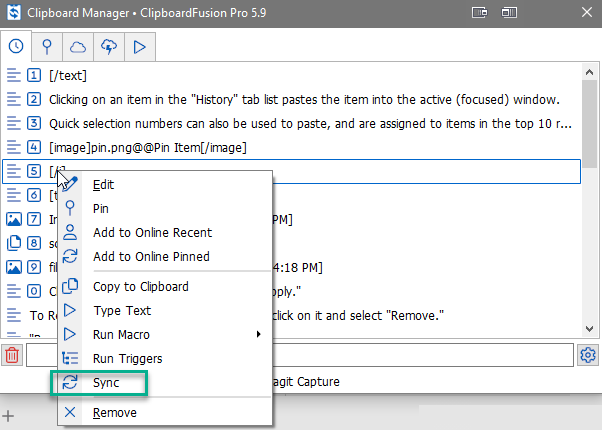This screenshot has width=602, height=430.
Task: Click quick selection number 2 badge
Action: tap(34, 99)
